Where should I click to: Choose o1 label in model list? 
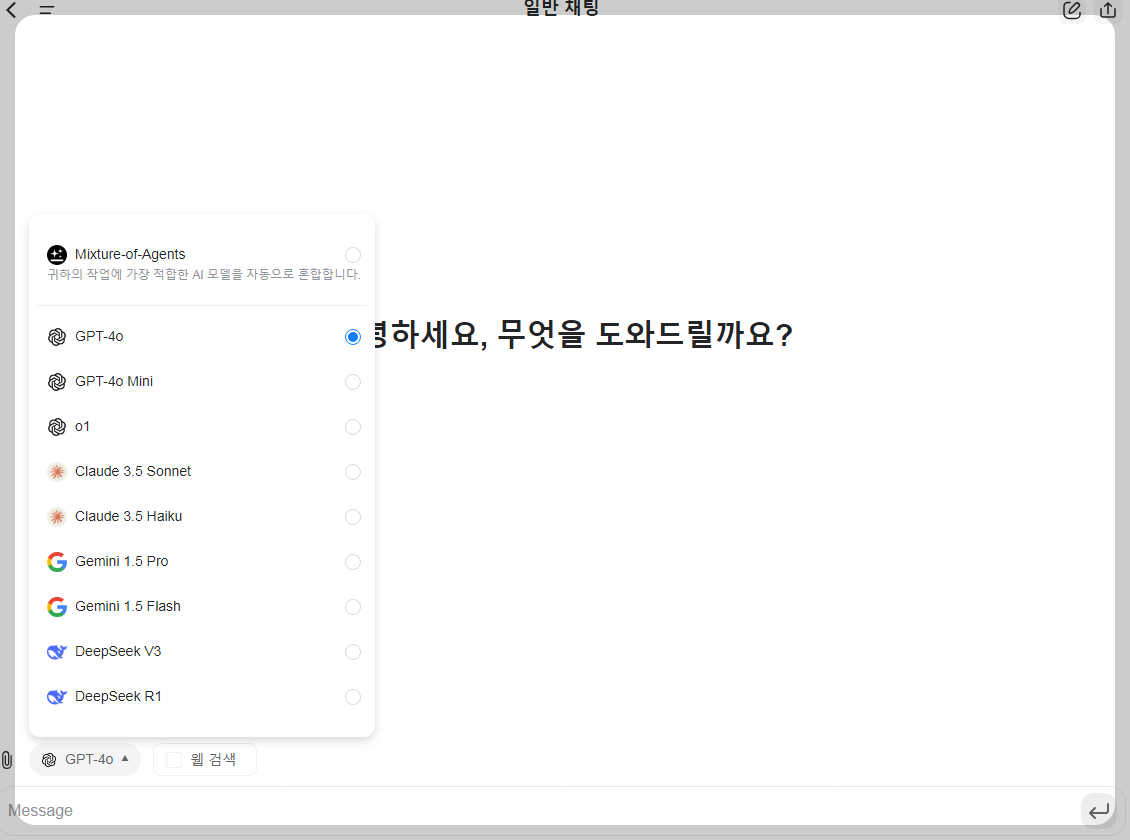coord(82,426)
